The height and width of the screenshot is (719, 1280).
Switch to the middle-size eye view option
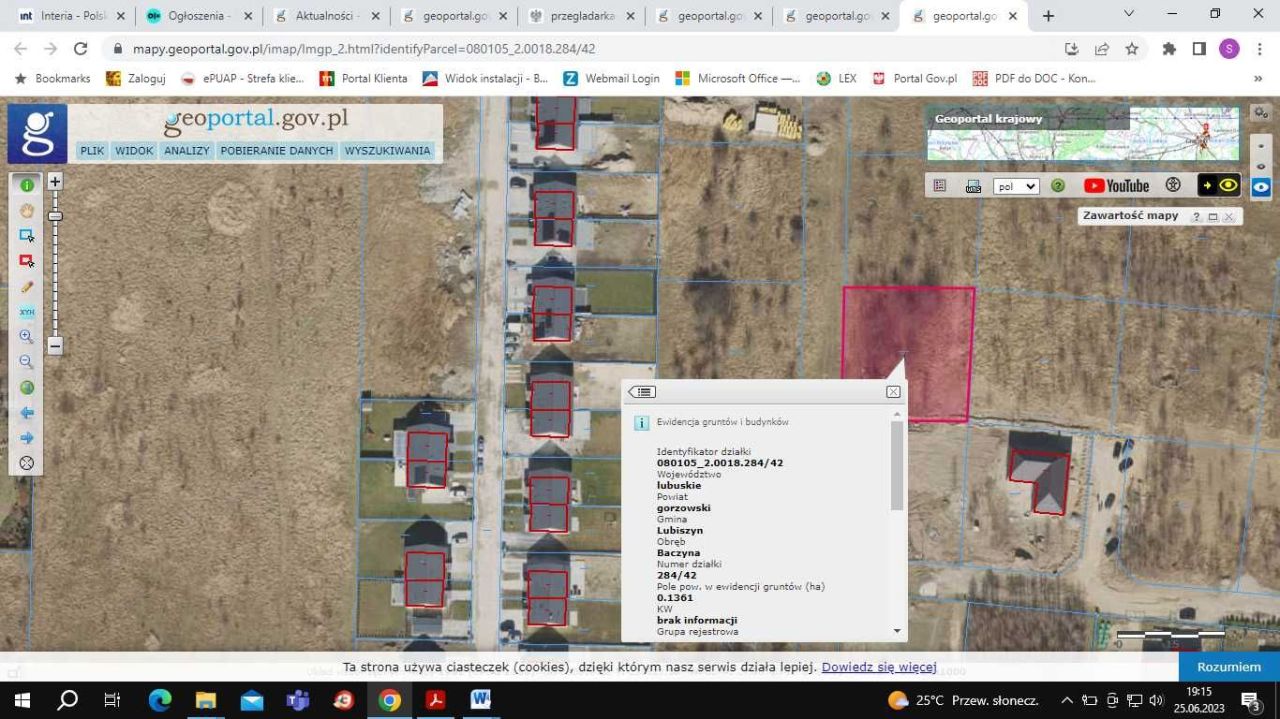[x=1261, y=166]
